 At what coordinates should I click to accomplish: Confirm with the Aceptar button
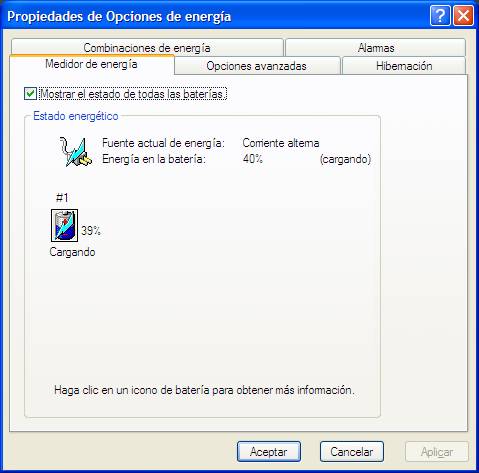269,452
